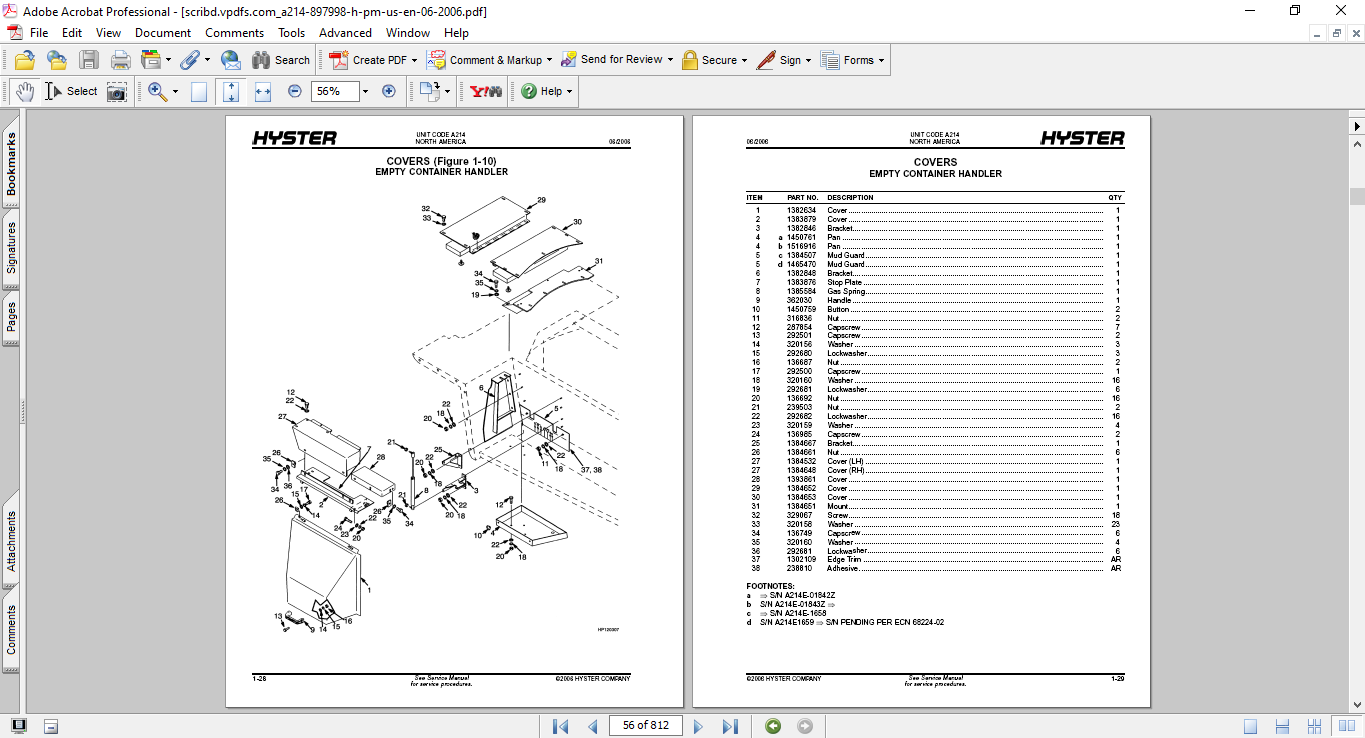Screen dimensions: 1365x738
Task: Open the Bookmarks side tab
Action: [x=12, y=166]
